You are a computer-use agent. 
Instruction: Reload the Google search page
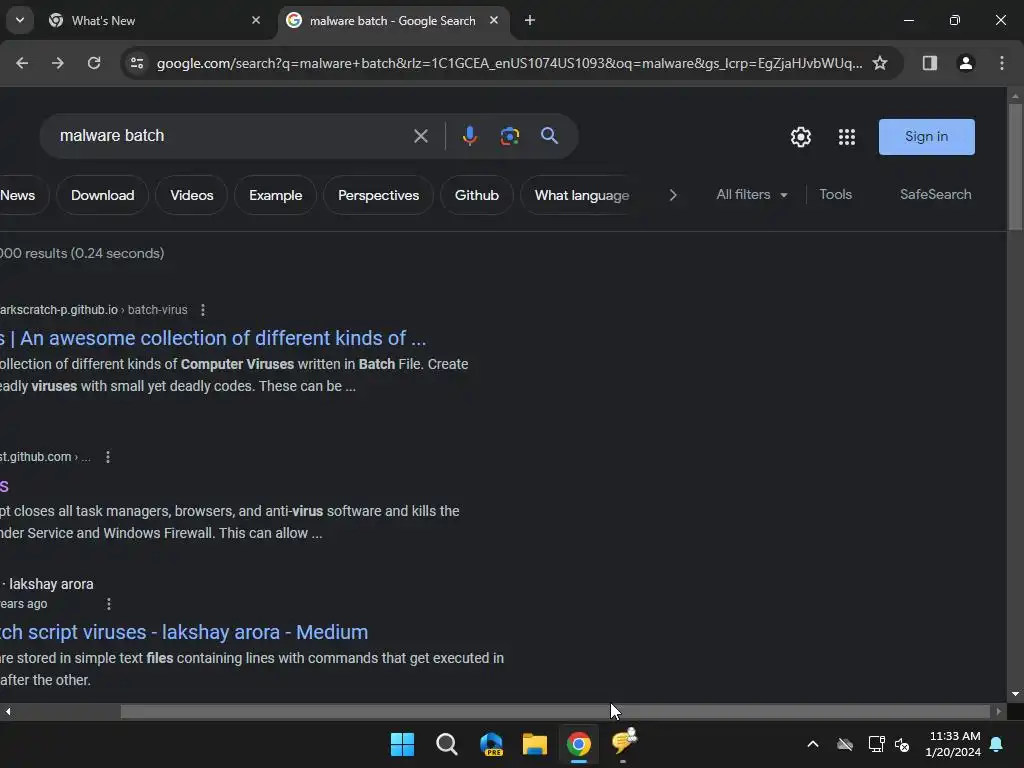[x=94, y=63]
